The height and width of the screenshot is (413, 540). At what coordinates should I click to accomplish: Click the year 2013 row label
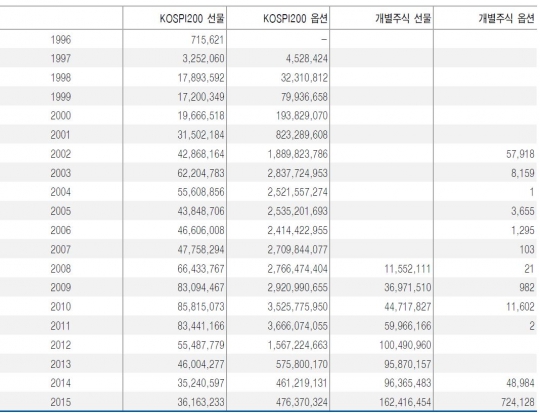(x=61, y=364)
